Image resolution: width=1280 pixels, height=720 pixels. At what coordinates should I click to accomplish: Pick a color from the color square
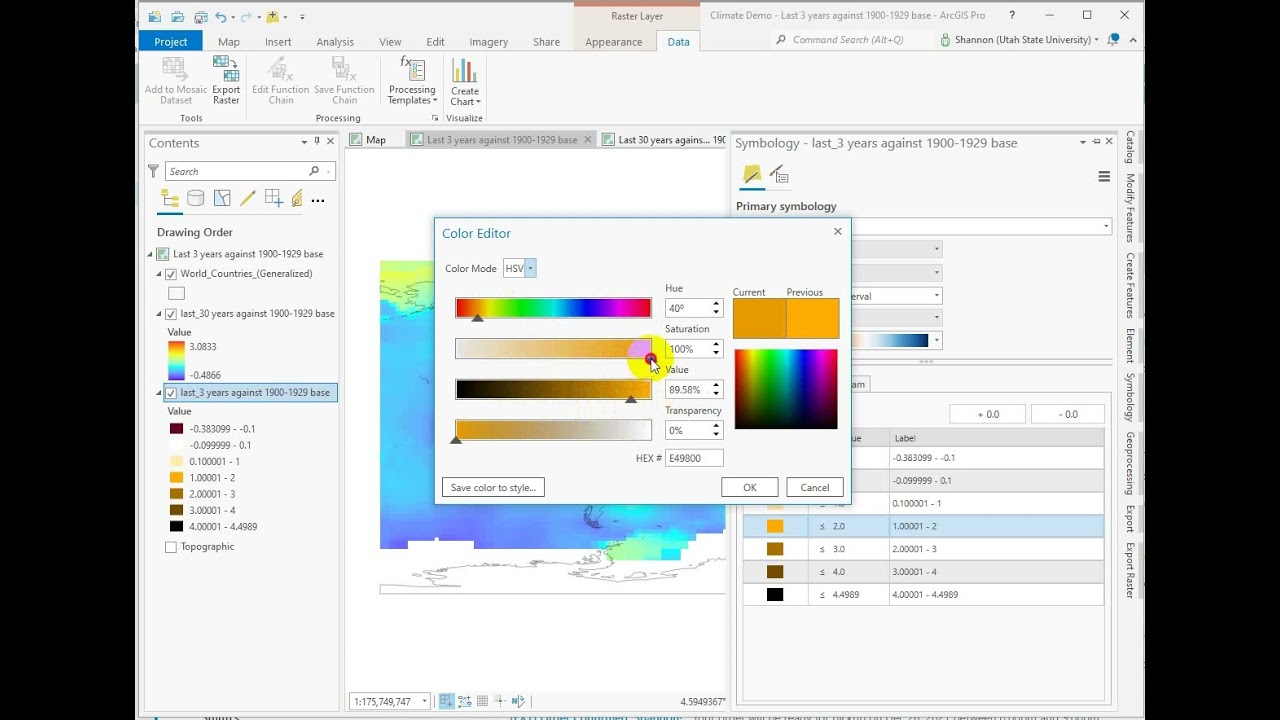[786, 389]
